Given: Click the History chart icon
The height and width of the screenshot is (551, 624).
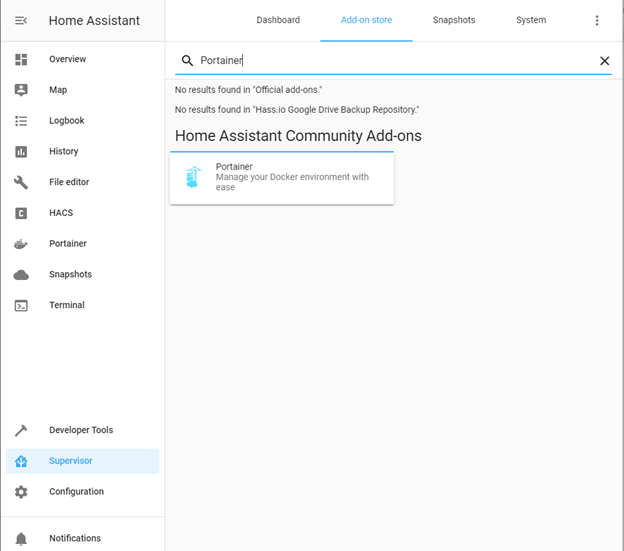Looking at the screenshot, I should 21,152.
